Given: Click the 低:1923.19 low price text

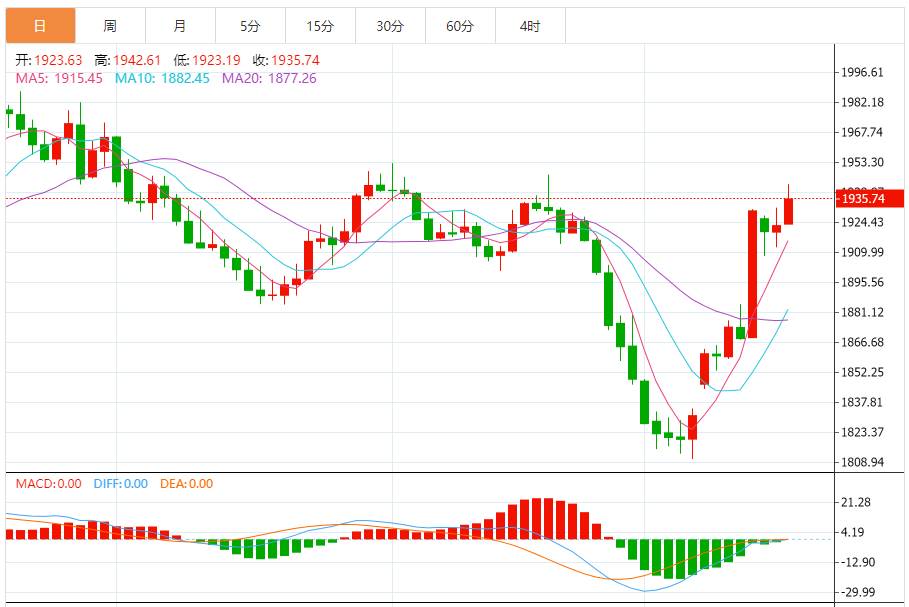Looking at the screenshot, I should 207,60.
